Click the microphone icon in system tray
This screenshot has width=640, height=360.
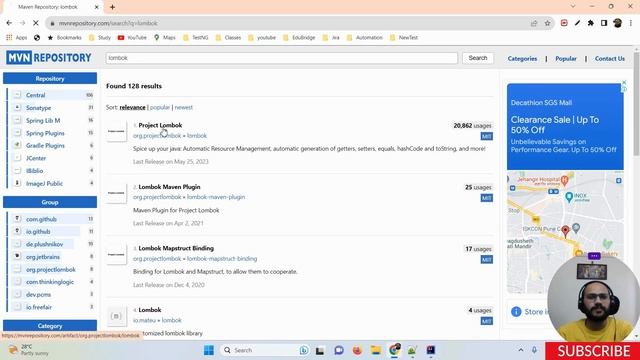pos(534,350)
